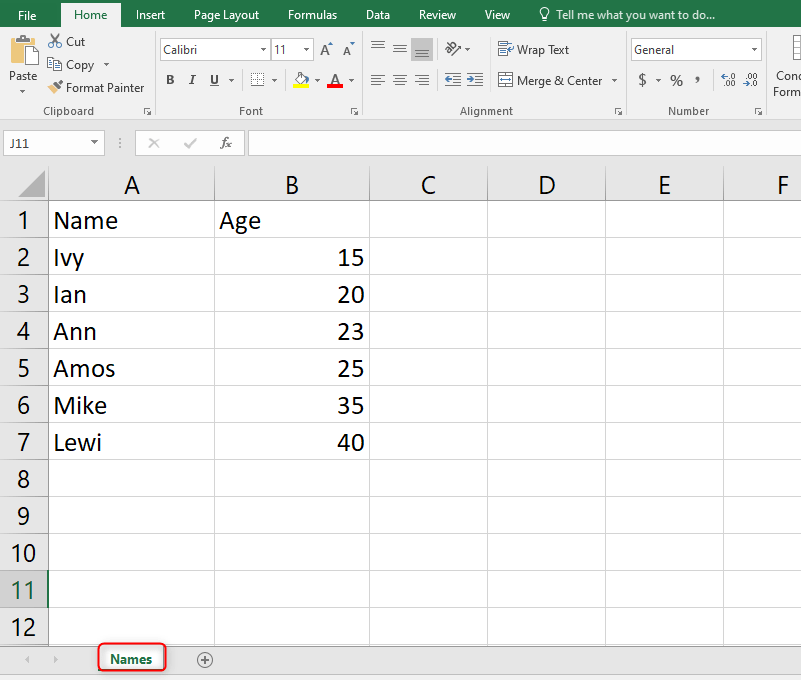Toggle Bold formatting
Viewport: 801px width, 680px height.
(x=171, y=80)
